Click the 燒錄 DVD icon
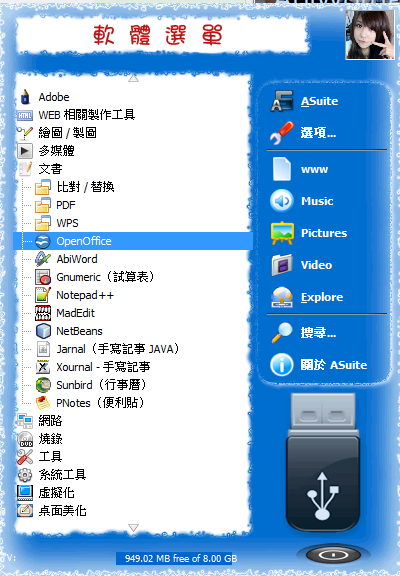Screen dimensions: 400x576 25,439
